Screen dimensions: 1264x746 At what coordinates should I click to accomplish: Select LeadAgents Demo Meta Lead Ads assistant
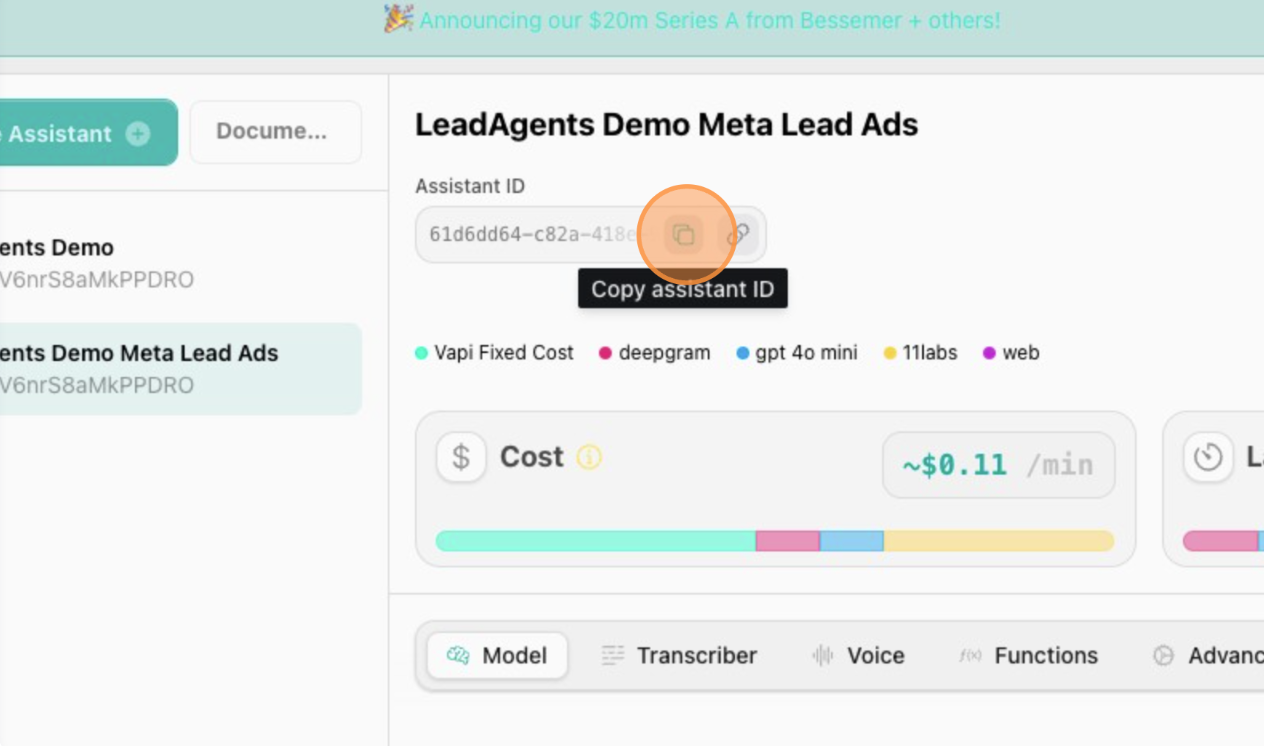pyautogui.click(x=139, y=368)
